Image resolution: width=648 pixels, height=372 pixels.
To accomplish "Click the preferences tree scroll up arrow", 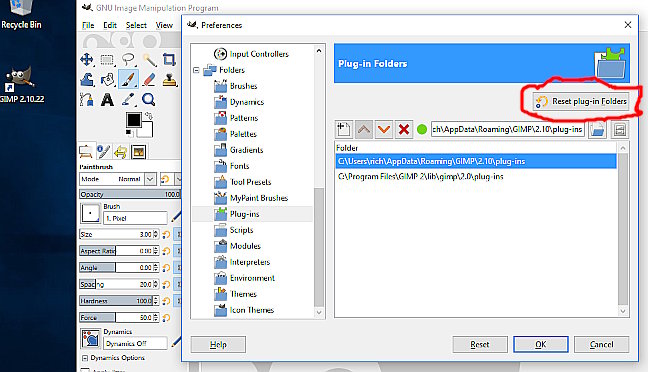I will 319,51.
